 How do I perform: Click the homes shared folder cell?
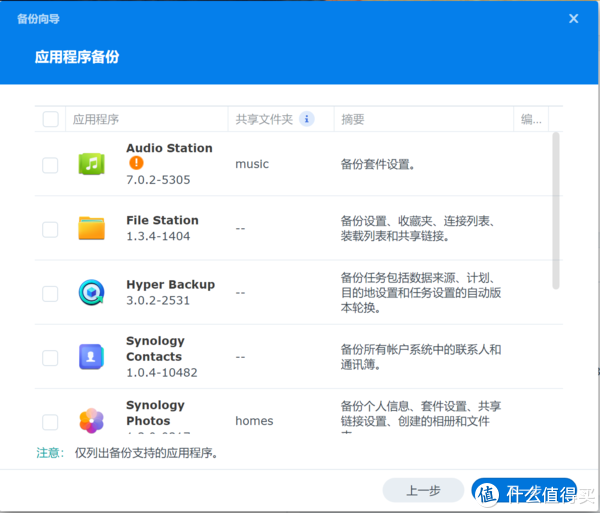254,421
